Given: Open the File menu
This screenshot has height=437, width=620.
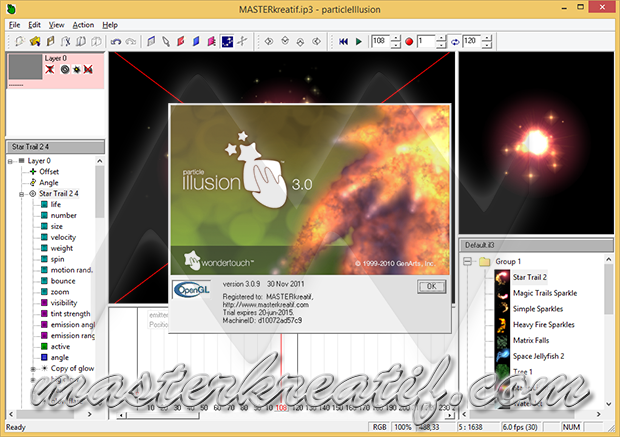Looking at the screenshot, I should point(14,25).
